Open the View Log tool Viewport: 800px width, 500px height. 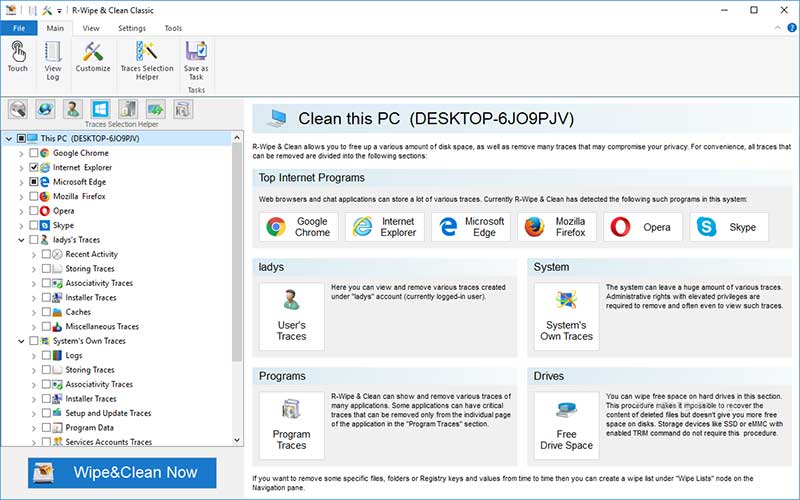pos(53,56)
